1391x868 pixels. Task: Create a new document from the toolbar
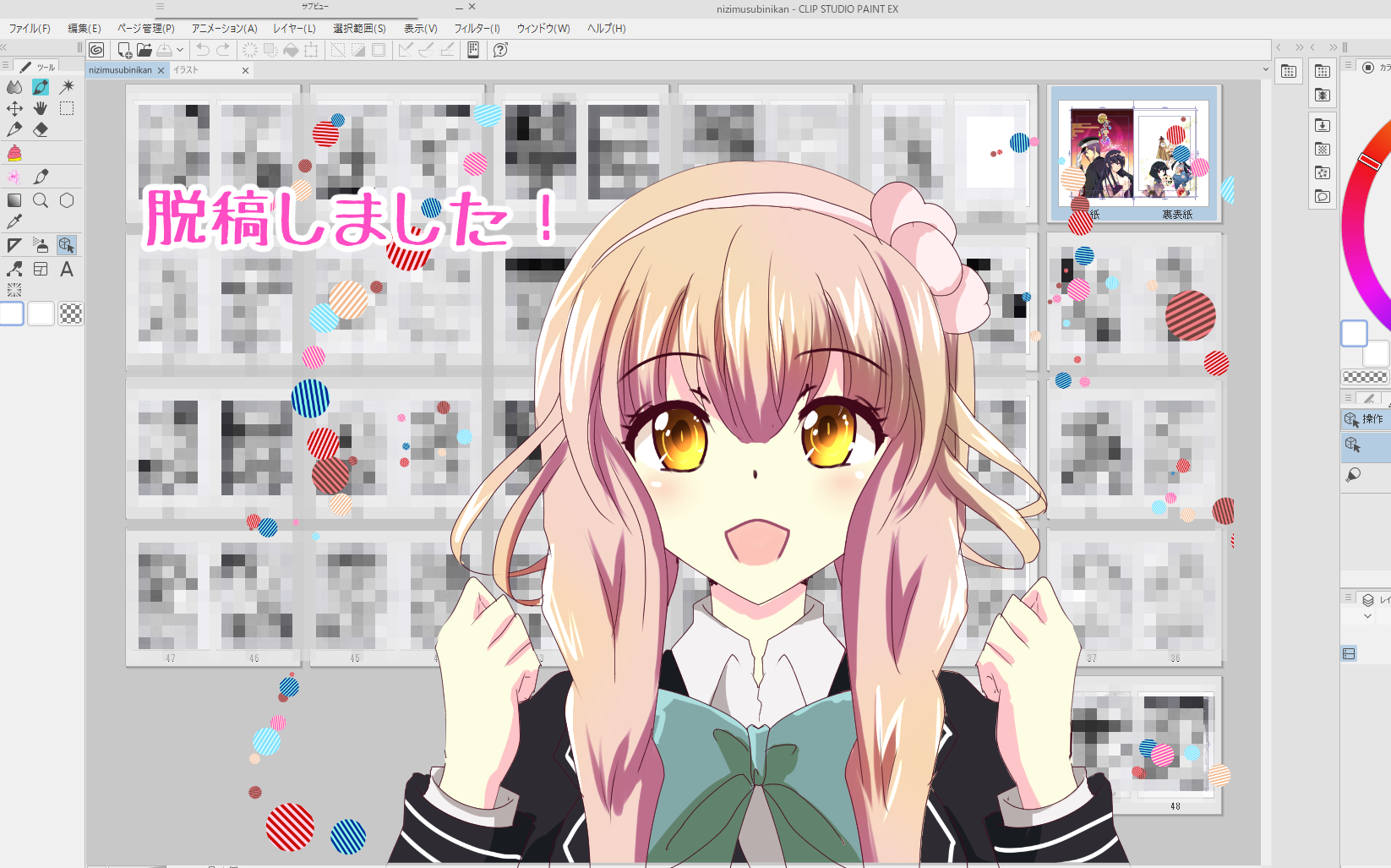coord(124,50)
